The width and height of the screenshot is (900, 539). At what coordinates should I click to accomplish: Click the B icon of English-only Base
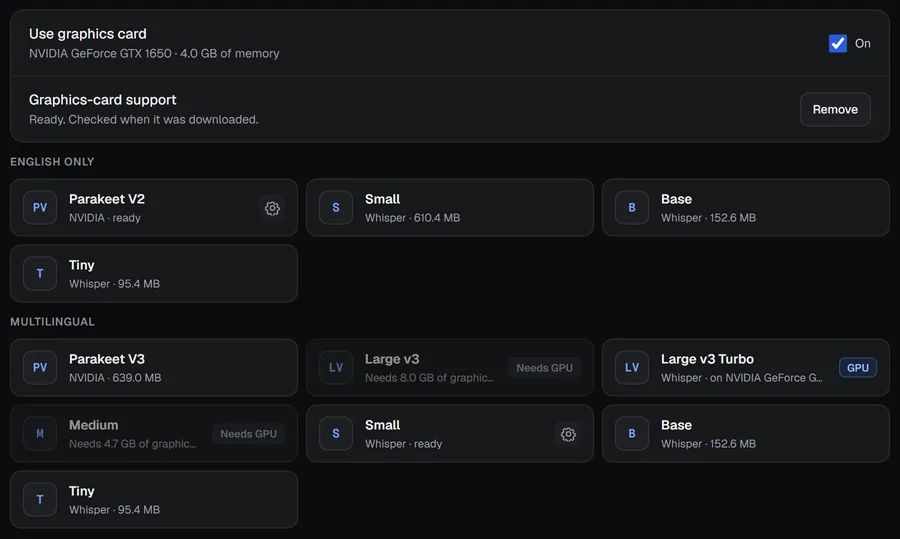pyautogui.click(x=632, y=207)
